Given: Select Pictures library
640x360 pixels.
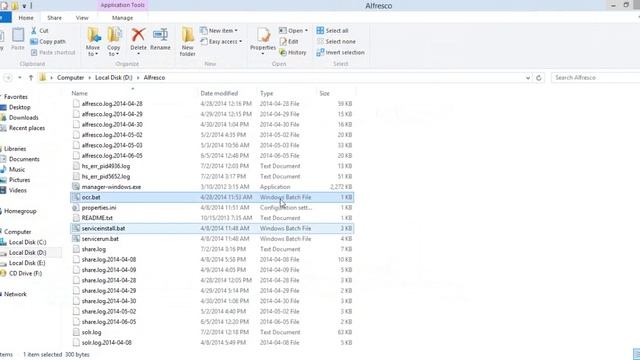Looking at the screenshot, I should click(19, 180).
